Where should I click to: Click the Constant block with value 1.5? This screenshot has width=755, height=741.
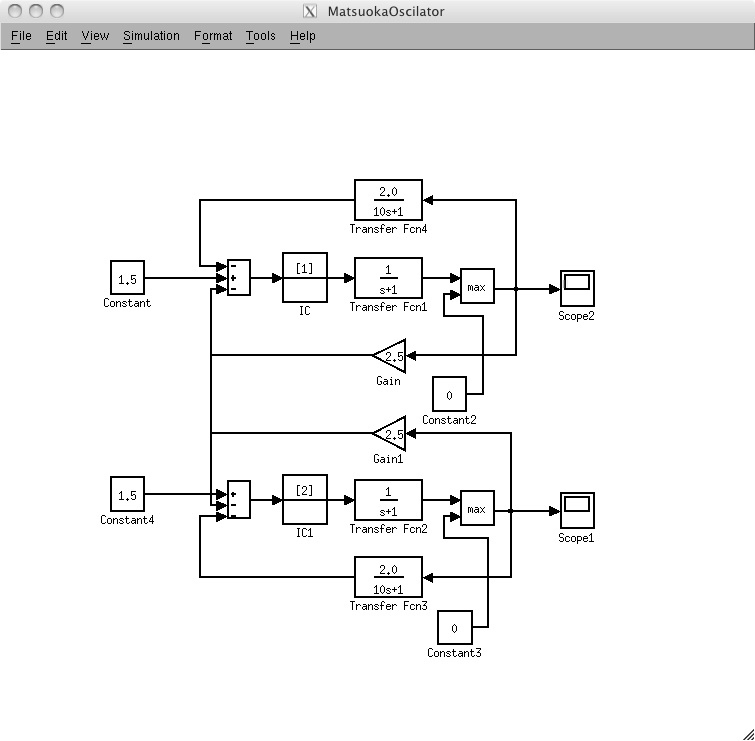[x=127, y=278]
